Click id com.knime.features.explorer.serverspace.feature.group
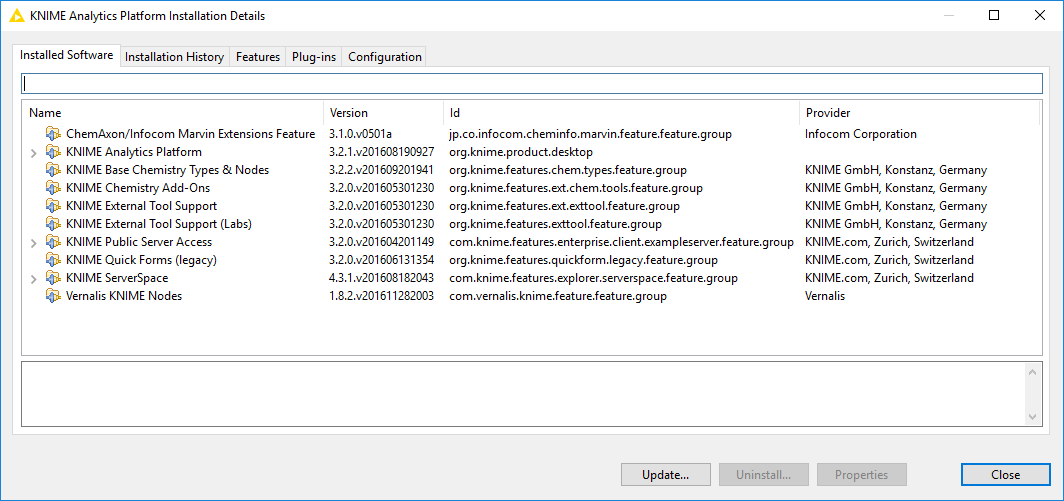 (x=593, y=278)
